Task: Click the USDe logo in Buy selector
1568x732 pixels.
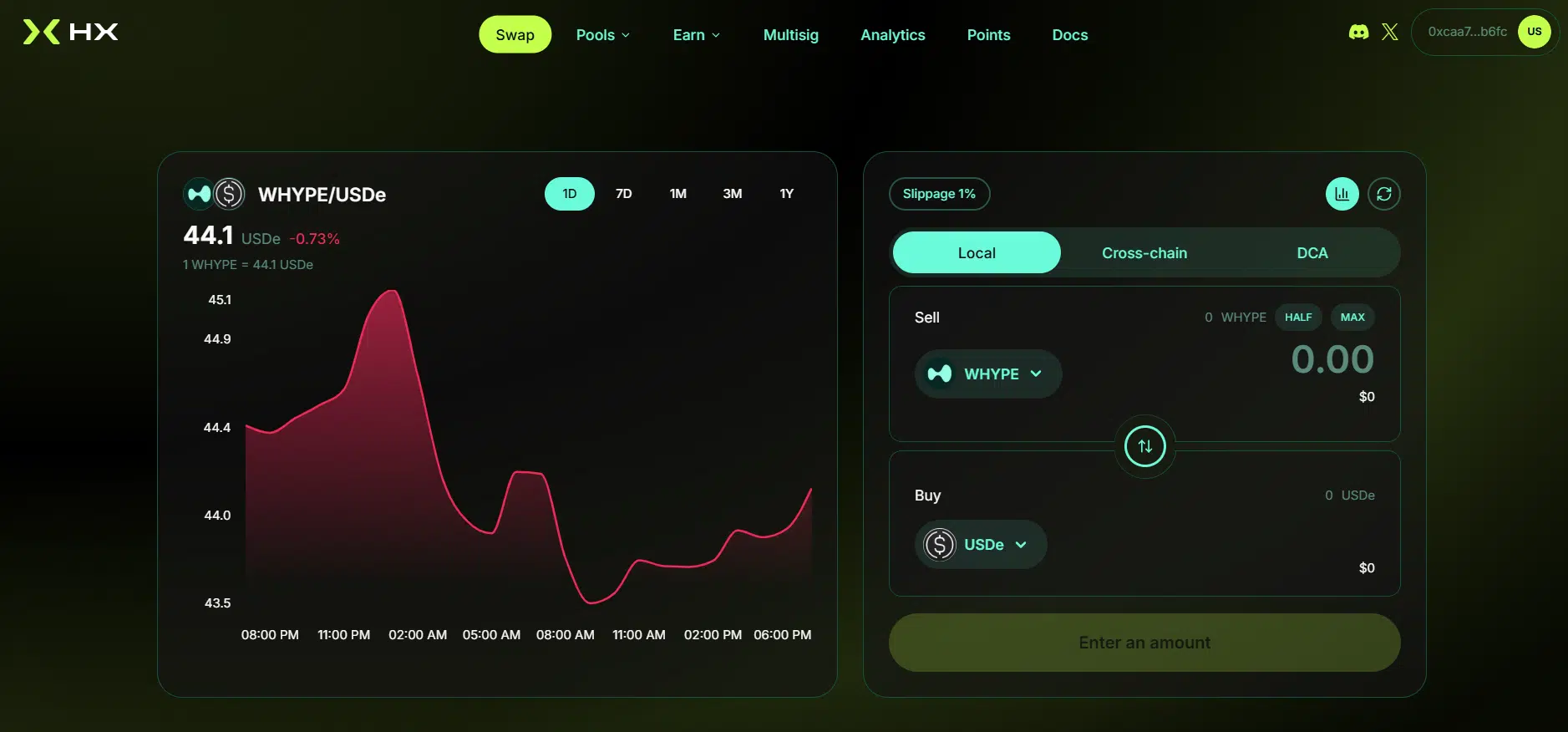Action: [x=940, y=545]
